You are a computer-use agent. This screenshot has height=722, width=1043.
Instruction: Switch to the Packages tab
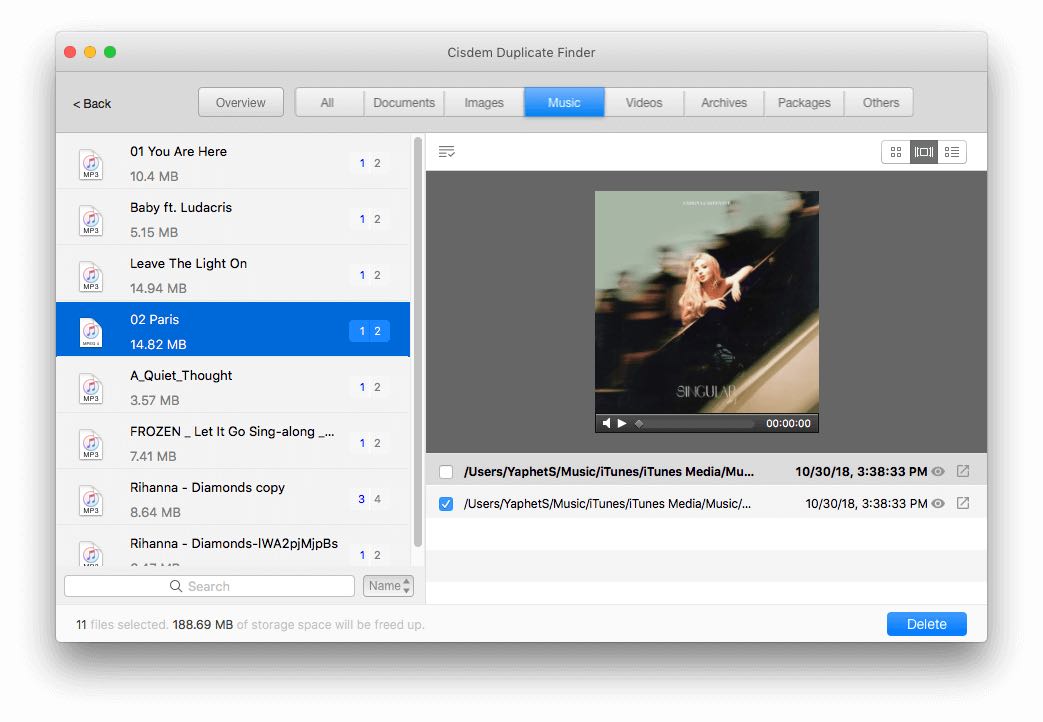pyautogui.click(x=804, y=102)
